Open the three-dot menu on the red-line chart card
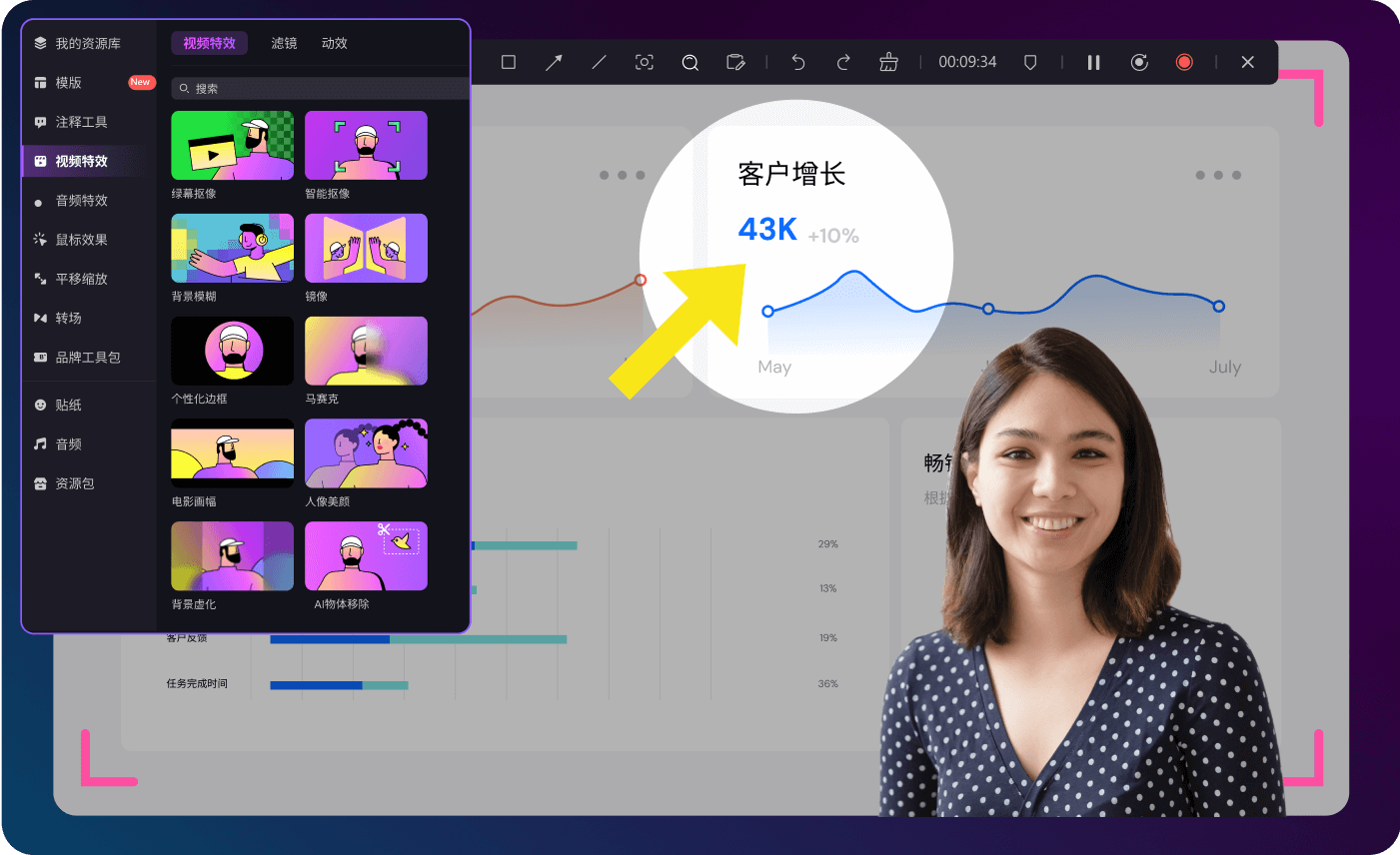The height and width of the screenshot is (855, 1400). coord(622,175)
